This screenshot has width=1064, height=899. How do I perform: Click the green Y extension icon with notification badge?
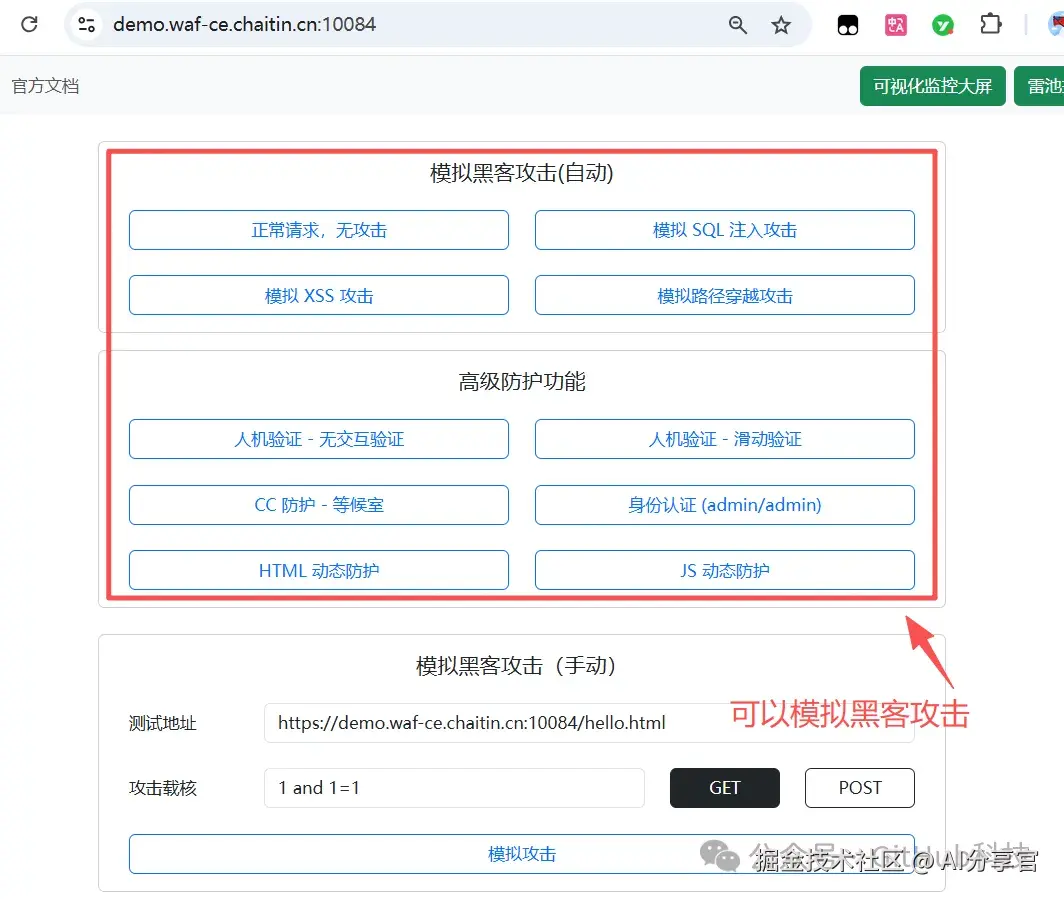tap(942, 25)
